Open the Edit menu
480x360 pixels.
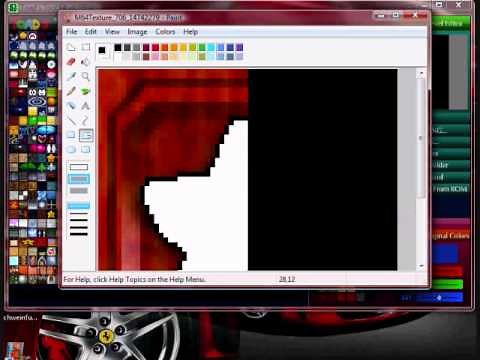point(90,32)
